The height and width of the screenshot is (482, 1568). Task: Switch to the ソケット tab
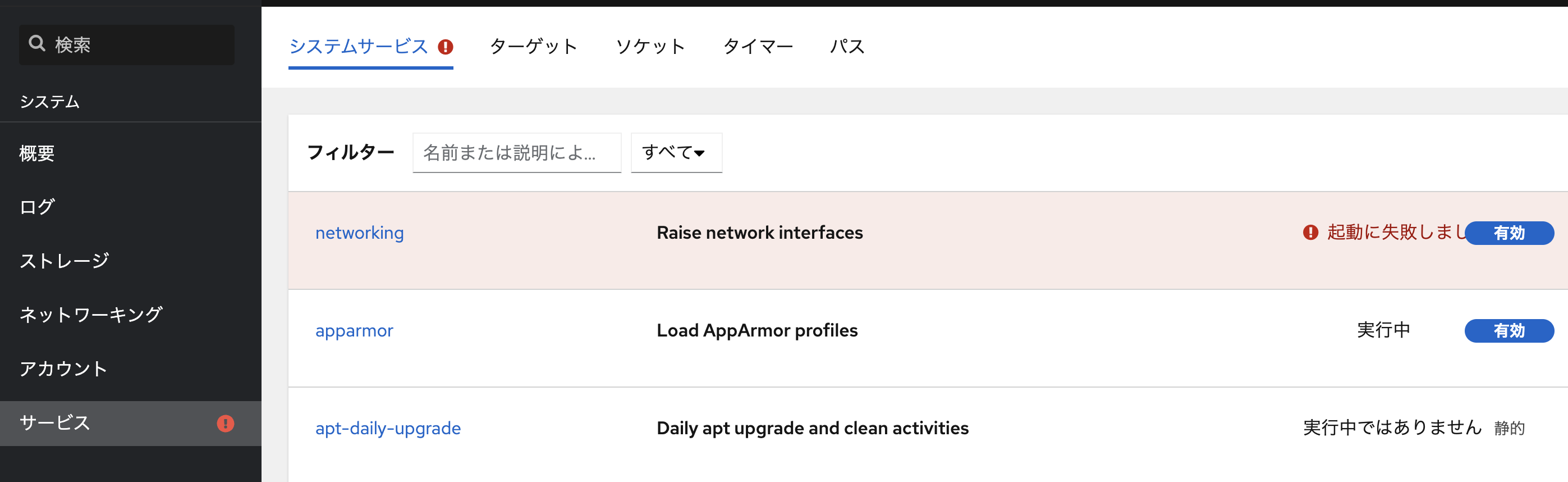(x=650, y=46)
